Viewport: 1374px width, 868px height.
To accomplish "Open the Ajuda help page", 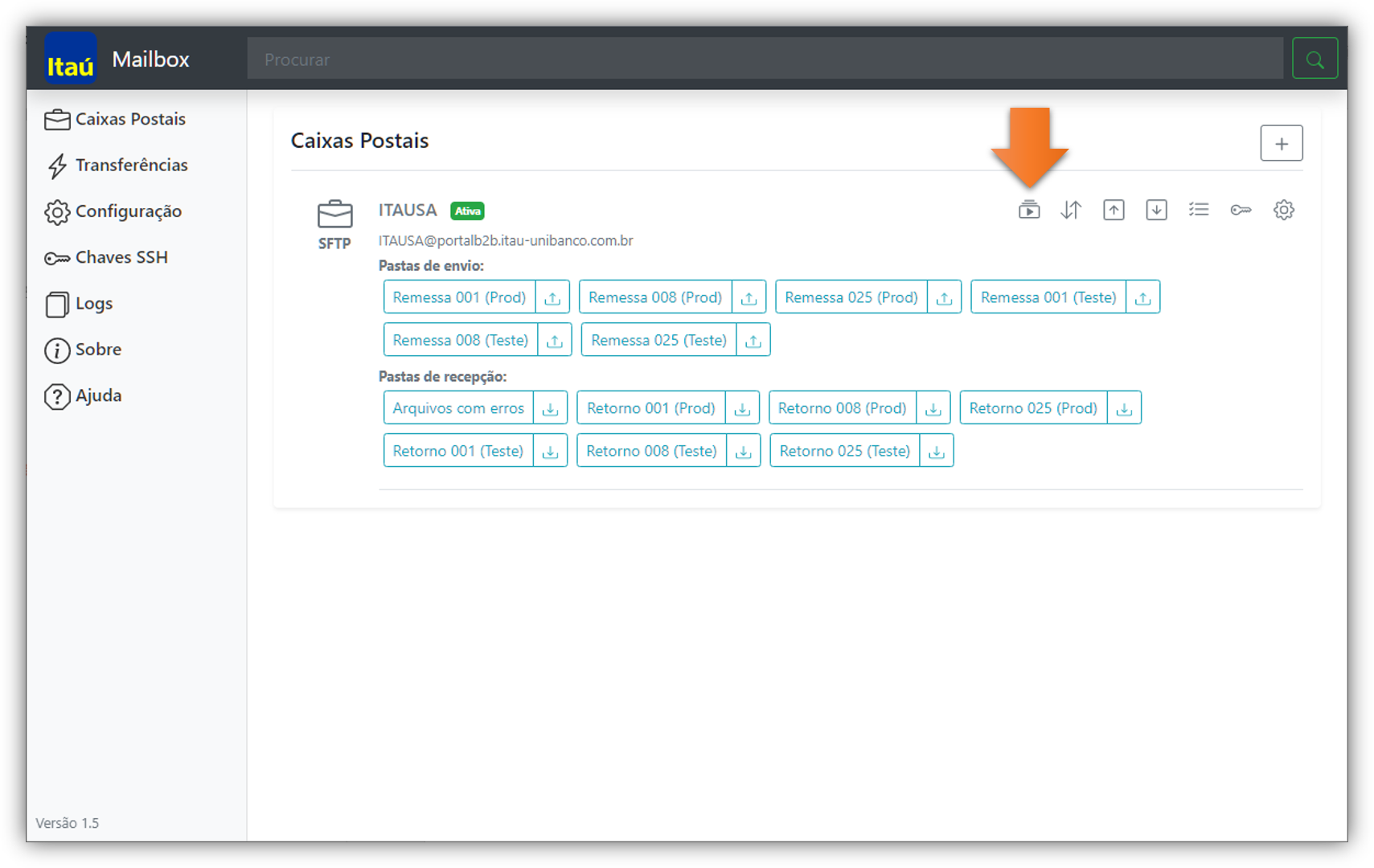I will pyautogui.click(x=98, y=396).
